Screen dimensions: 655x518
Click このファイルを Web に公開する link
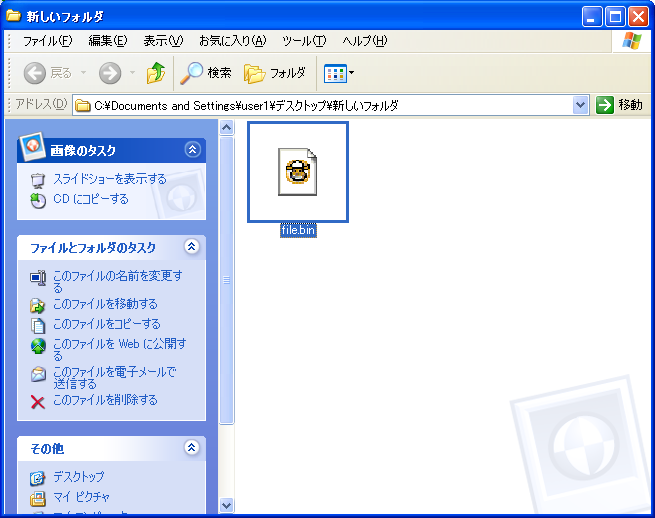point(120,350)
